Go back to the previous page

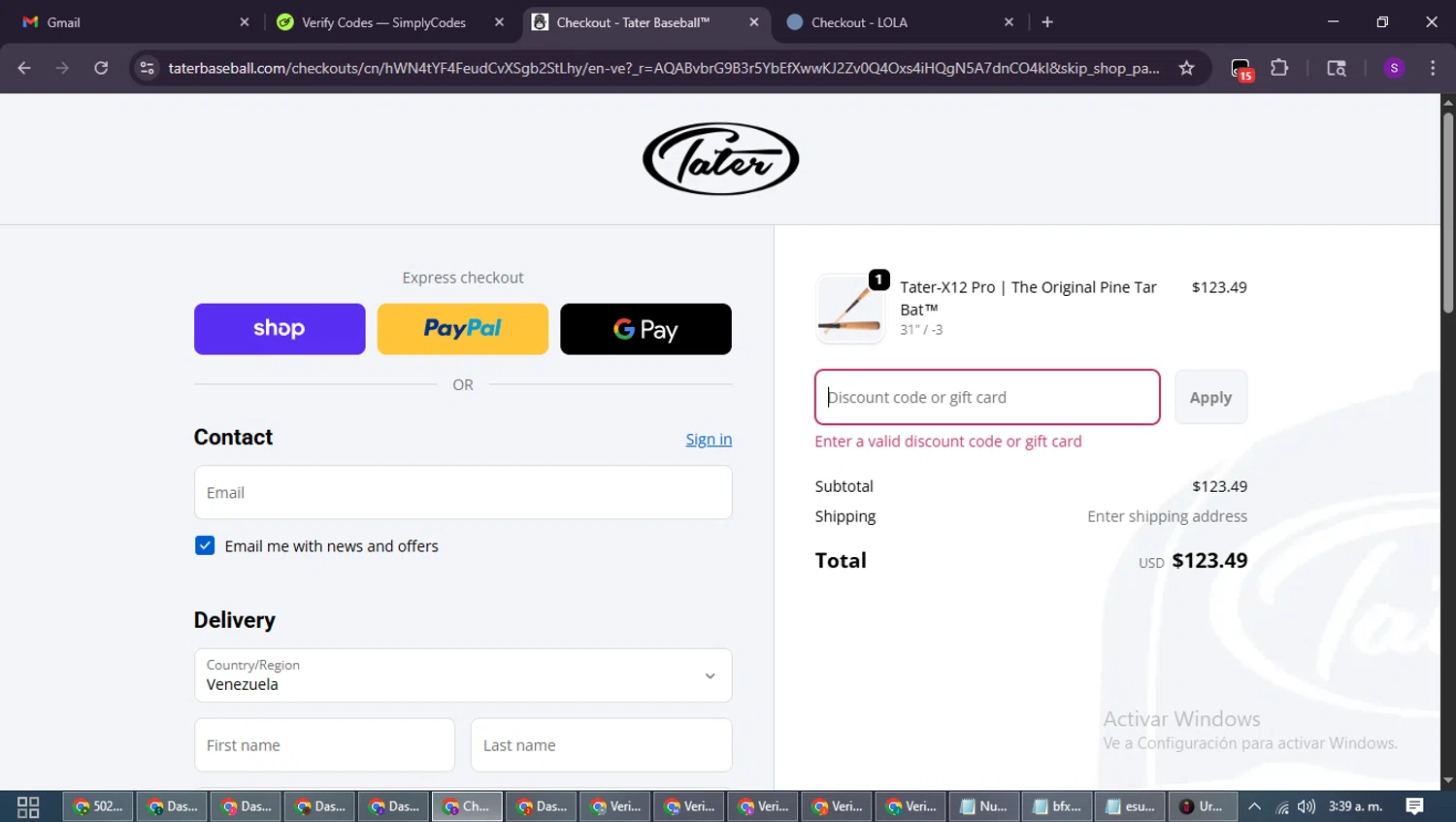(24, 68)
